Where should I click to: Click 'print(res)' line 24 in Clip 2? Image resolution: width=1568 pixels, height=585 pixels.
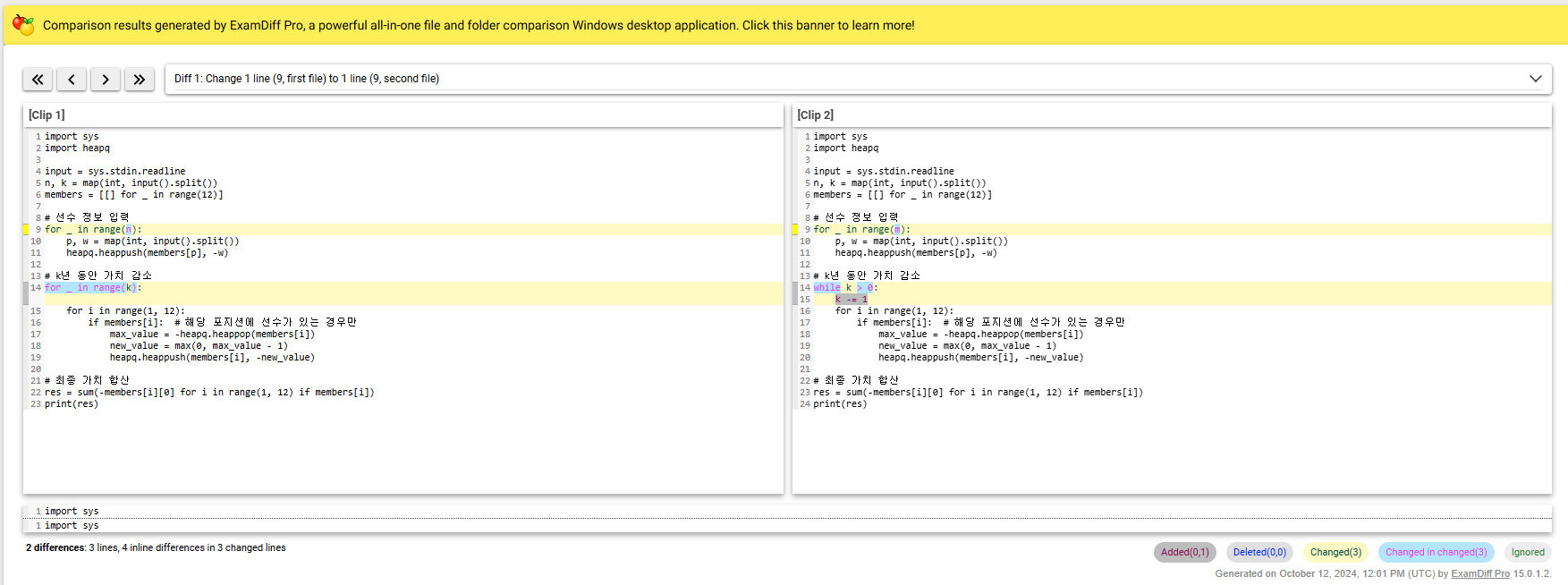pyautogui.click(x=840, y=404)
